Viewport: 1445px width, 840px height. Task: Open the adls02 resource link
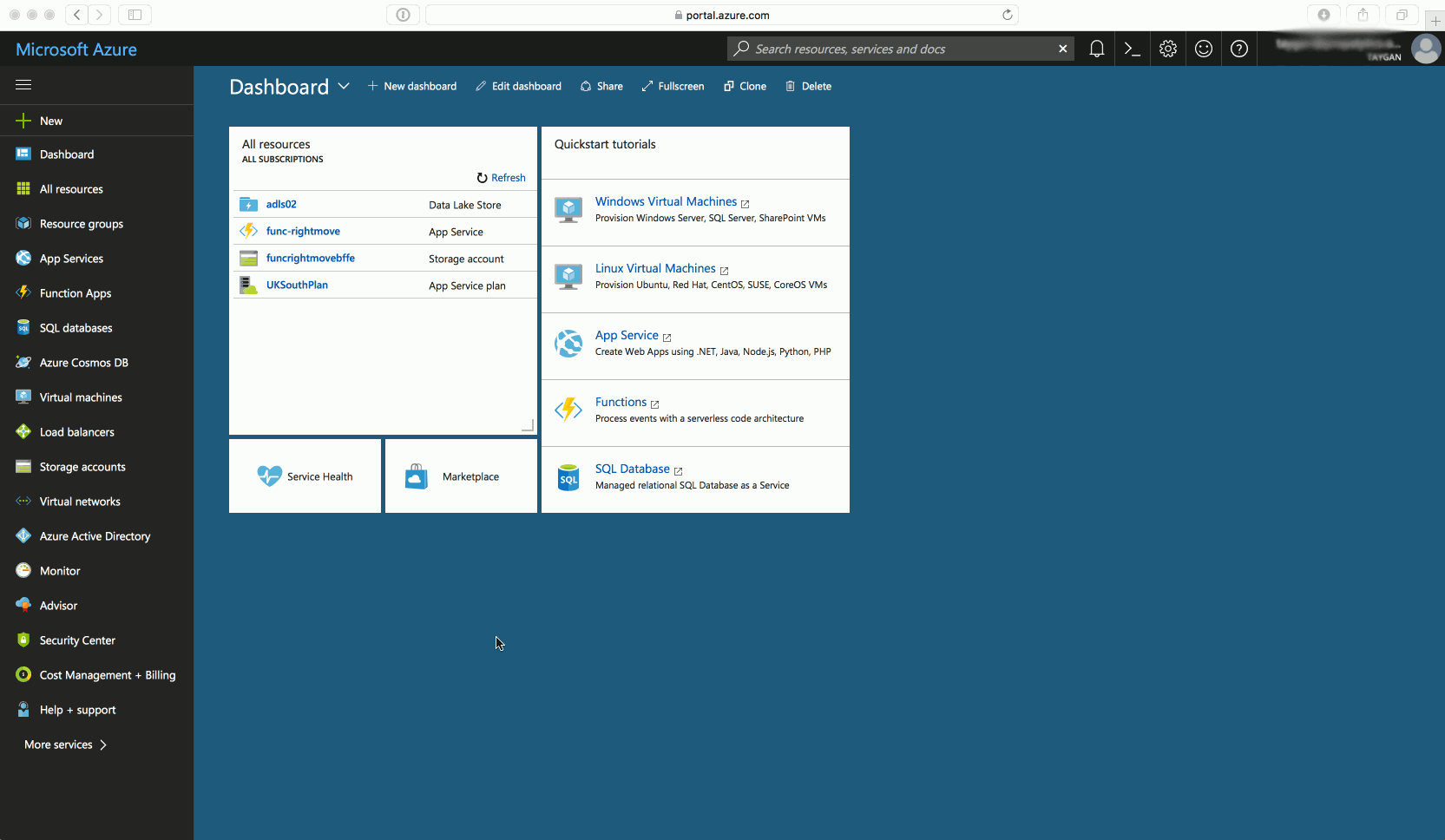281,205
